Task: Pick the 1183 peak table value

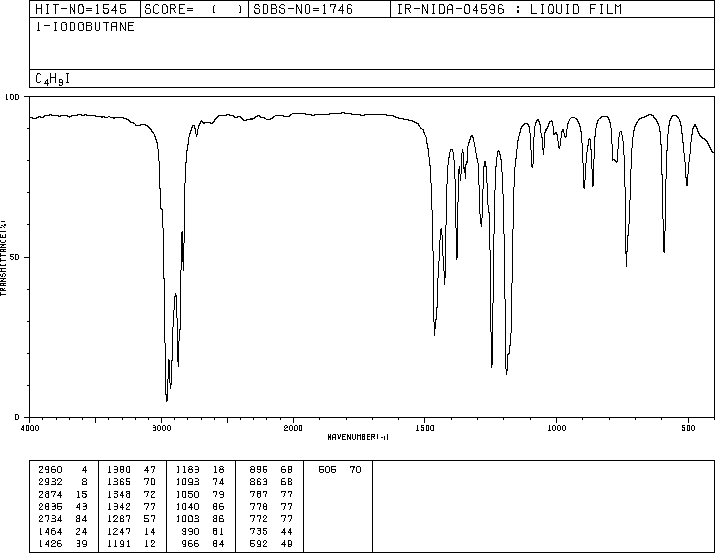Action: (187, 470)
